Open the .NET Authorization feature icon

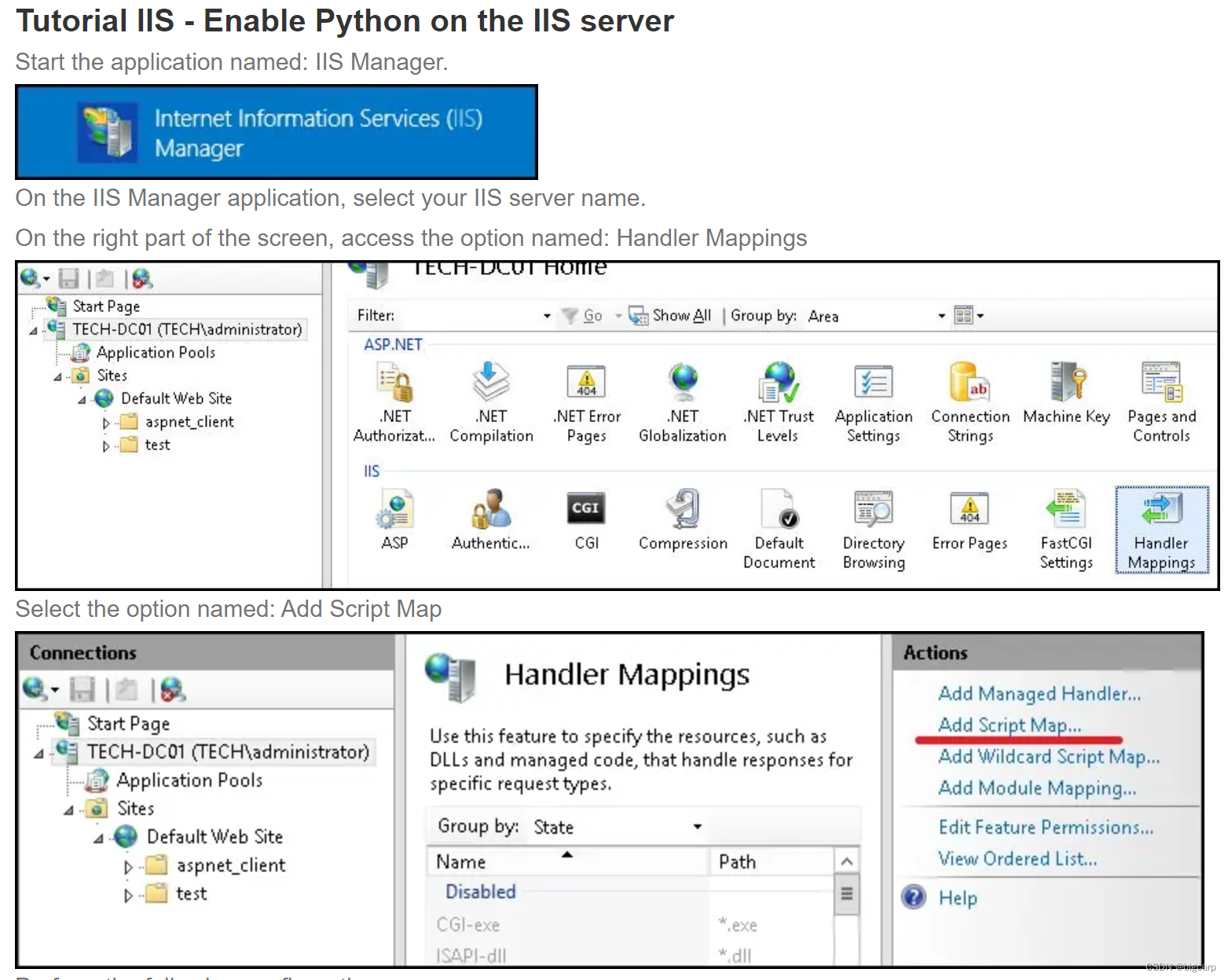(394, 403)
